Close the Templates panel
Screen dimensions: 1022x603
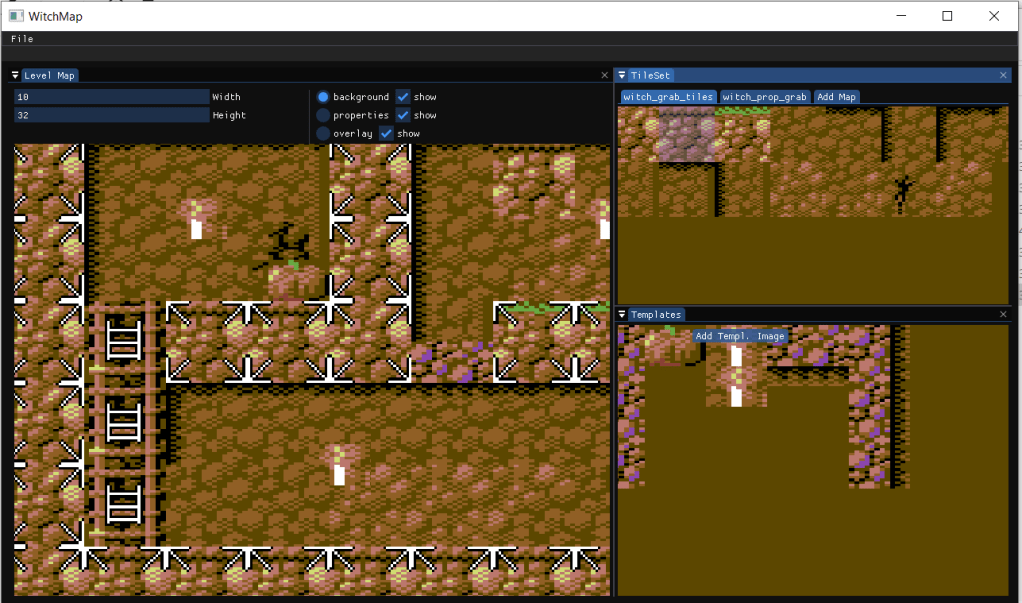click(1003, 315)
